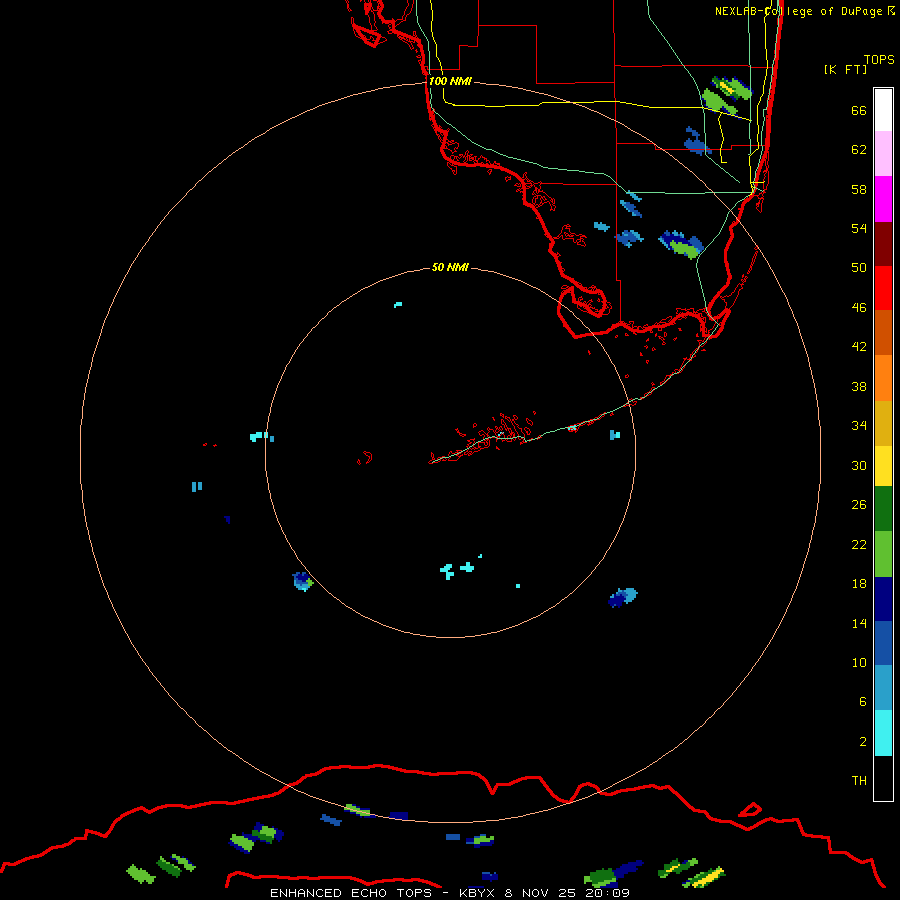Image resolution: width=900 pixels, height=900 pixels.
Task: Click the "38" legend value
Action: click(859, 386)
